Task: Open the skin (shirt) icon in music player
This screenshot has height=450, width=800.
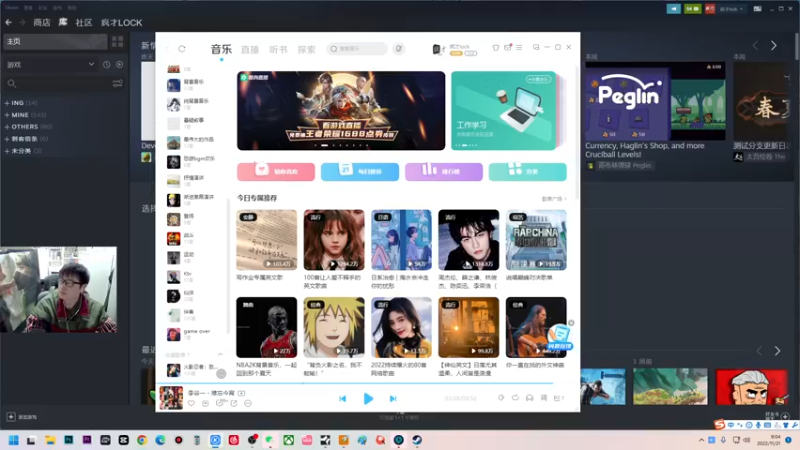Action: 495,47
